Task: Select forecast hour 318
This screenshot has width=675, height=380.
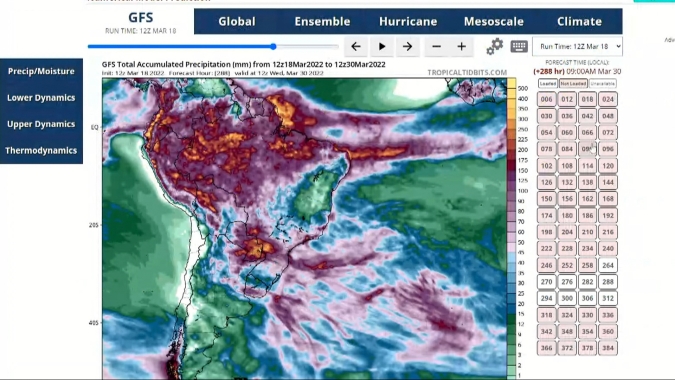Action: click(x=546, y=315)
